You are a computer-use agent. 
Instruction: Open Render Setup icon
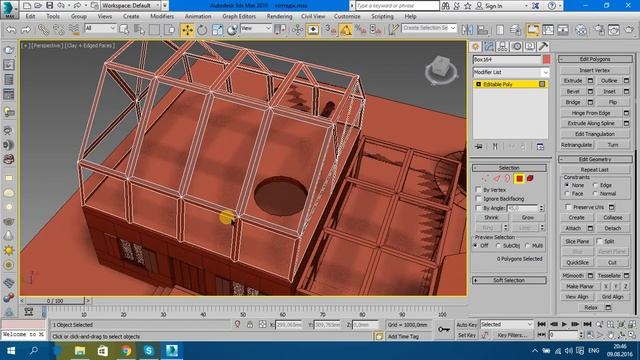(600, 29)
